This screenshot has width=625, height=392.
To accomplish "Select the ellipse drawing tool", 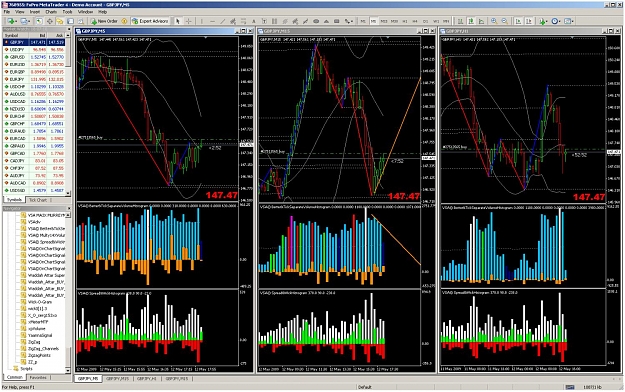I will [x=316, y=21].
